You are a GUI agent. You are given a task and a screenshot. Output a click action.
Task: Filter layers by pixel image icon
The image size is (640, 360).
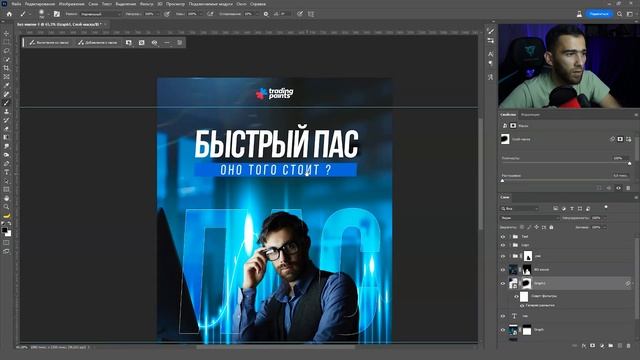(556, 209)
